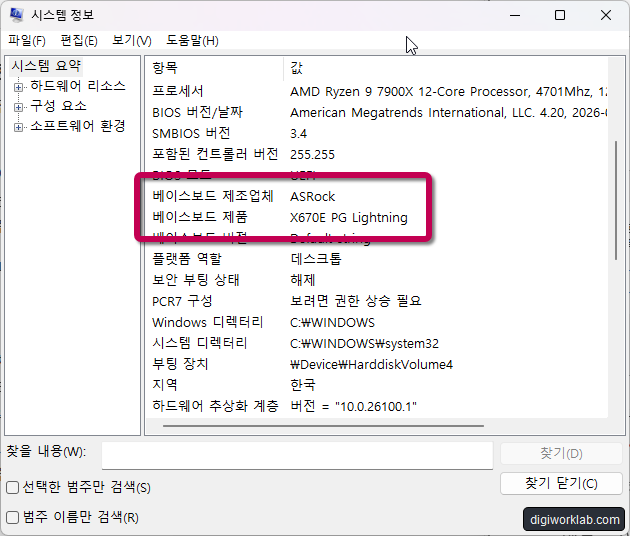The image size is (630, 536).
Task: Click the 한국 region value
Action: tap(303, 385)
